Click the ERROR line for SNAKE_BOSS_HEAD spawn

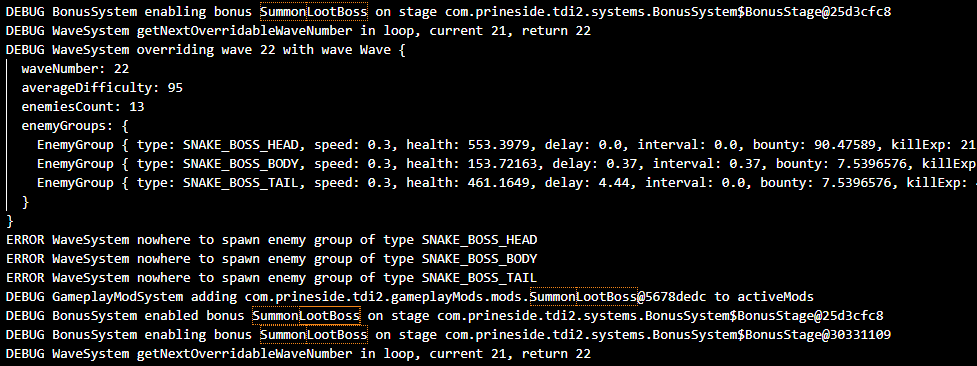pyautogui.click(x=272, y=239)
